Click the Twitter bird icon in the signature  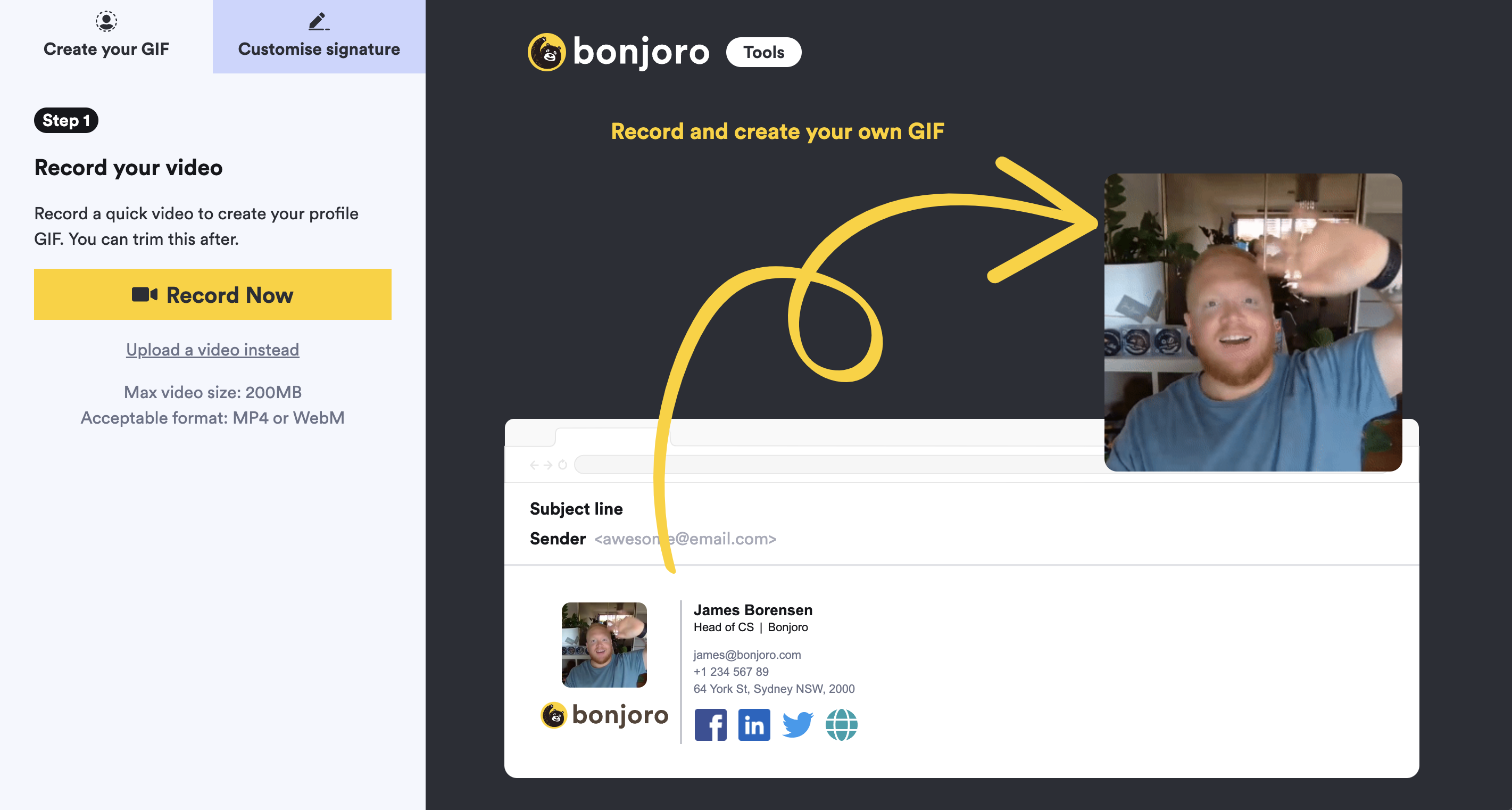pyautogui.click(x=797, y=725)
